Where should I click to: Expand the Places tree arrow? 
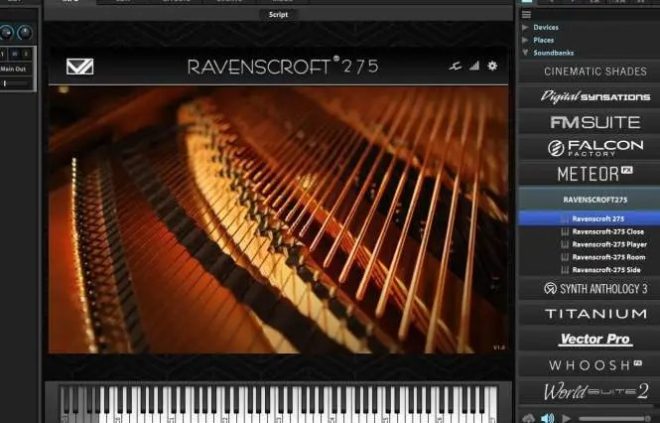[x=525, y=40]
